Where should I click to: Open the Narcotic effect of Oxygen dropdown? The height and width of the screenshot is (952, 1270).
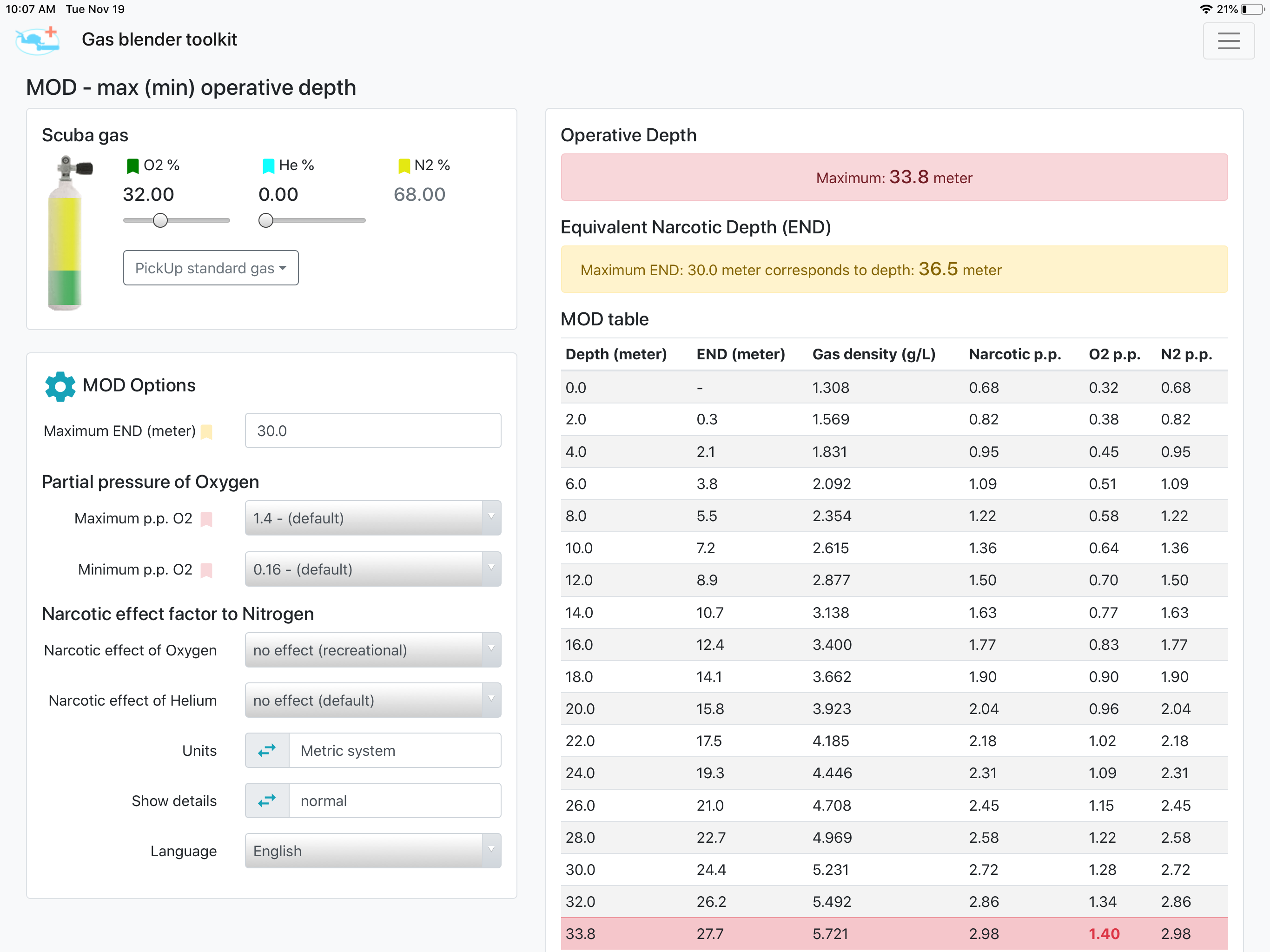click(373, 650)
